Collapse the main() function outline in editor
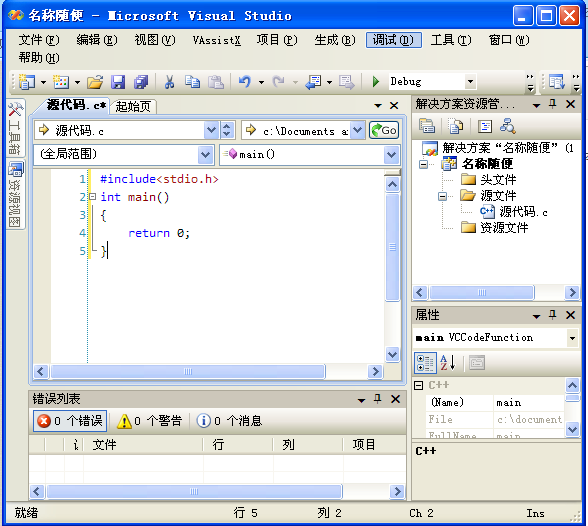The height and width of the screenshot is (526, 588). click(x=93, y=196)
